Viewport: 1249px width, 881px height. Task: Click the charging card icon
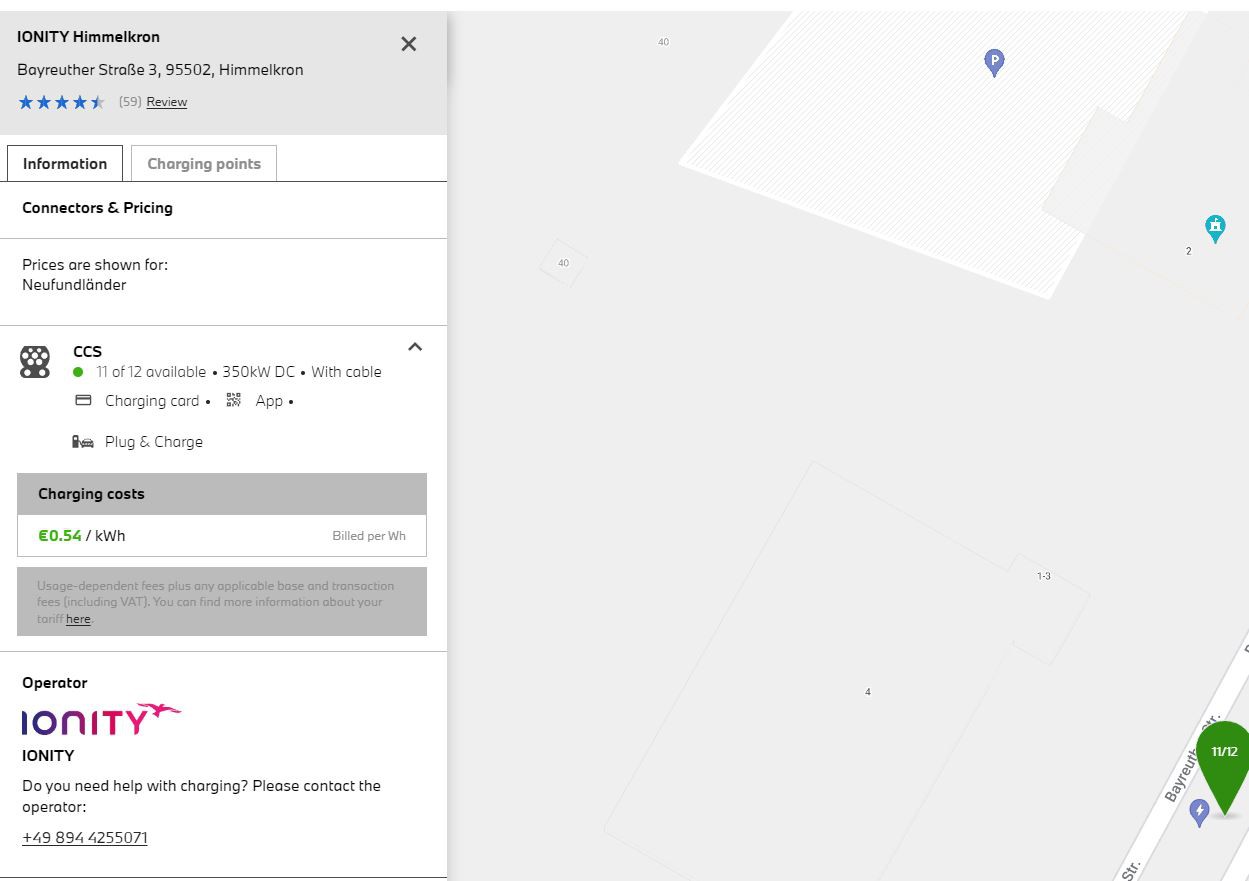84,400
